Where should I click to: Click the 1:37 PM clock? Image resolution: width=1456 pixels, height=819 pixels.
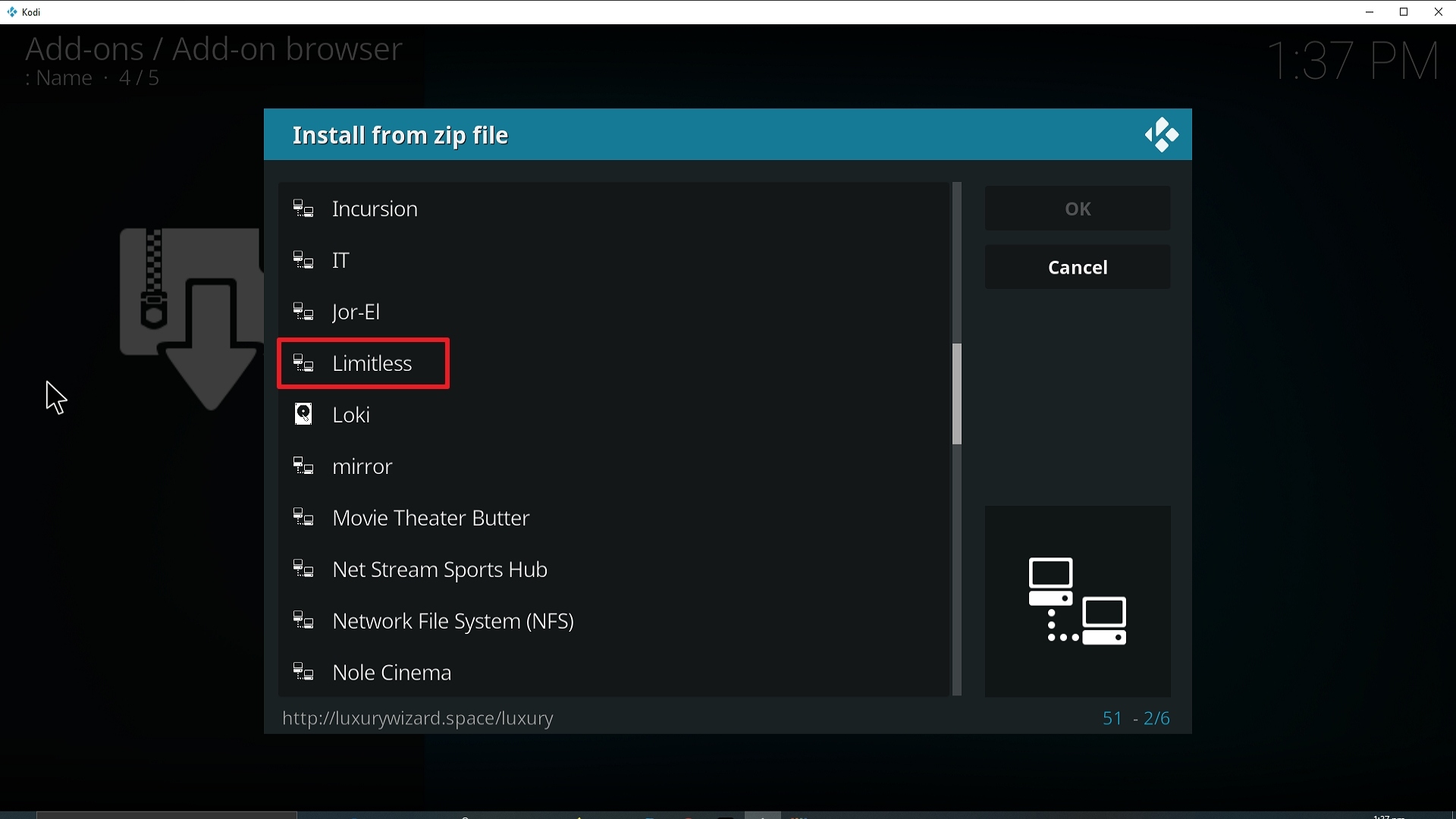tap(1353, 61)
